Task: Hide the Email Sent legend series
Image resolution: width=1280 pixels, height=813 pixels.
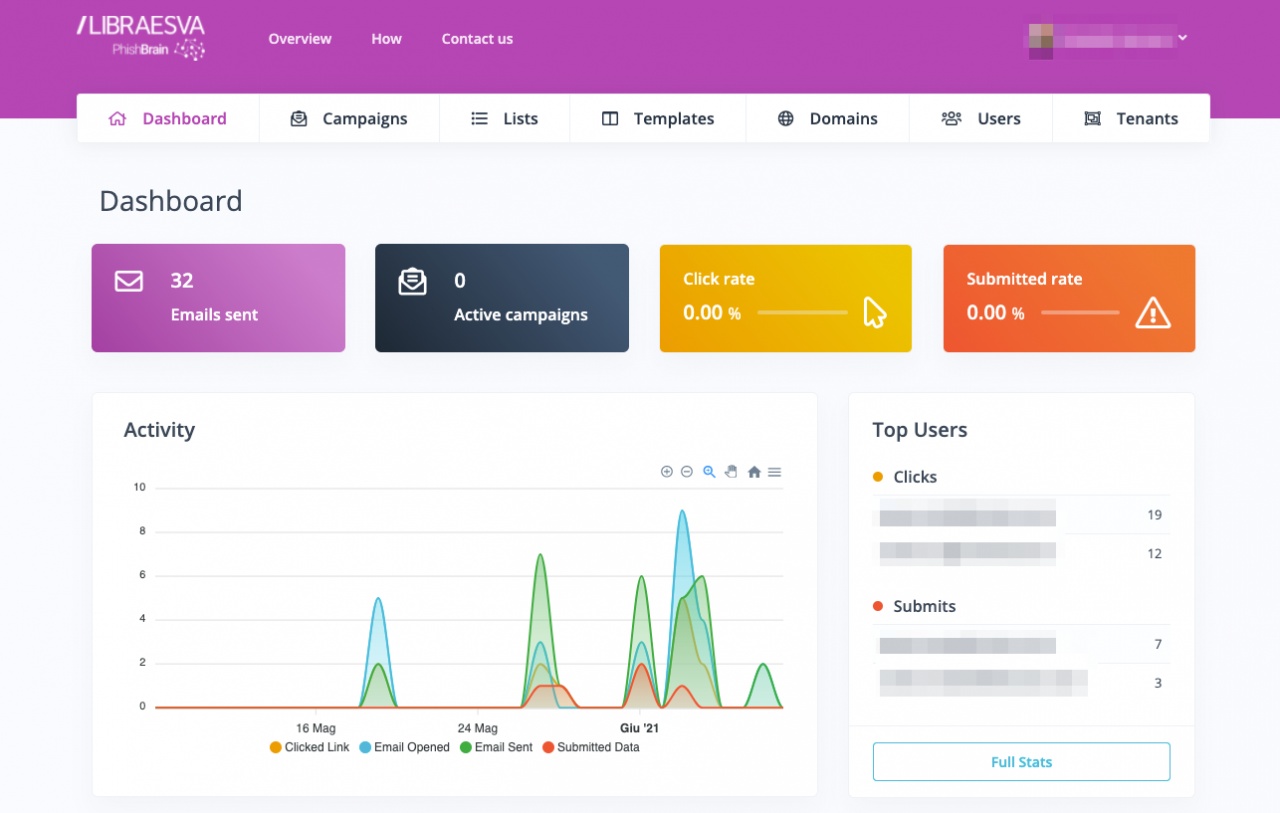Action: [x=496, y=747]
